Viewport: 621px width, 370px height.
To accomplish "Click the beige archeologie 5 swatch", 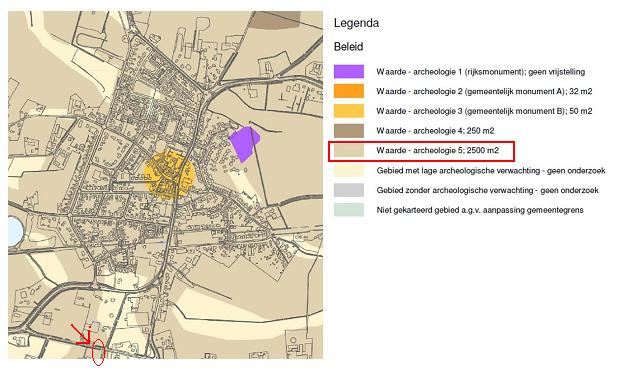I will (349, 151).
